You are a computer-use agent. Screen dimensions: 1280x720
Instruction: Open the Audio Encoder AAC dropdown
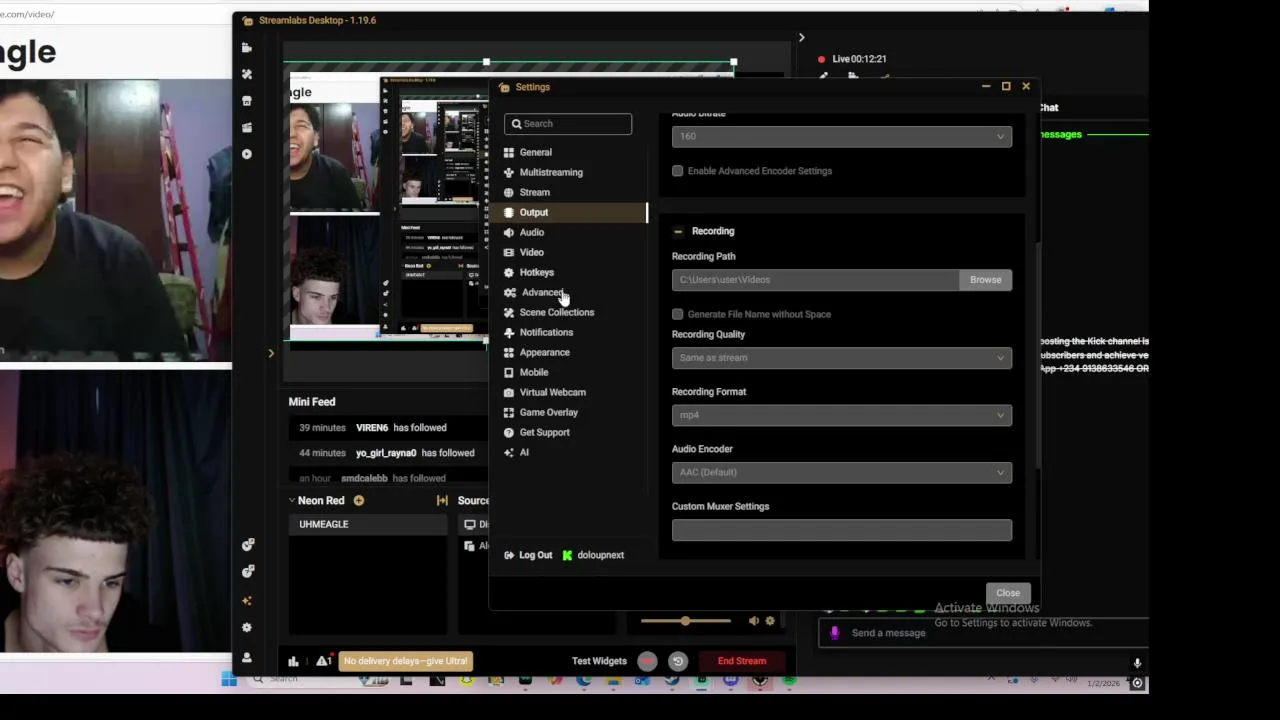click(842, 472)
